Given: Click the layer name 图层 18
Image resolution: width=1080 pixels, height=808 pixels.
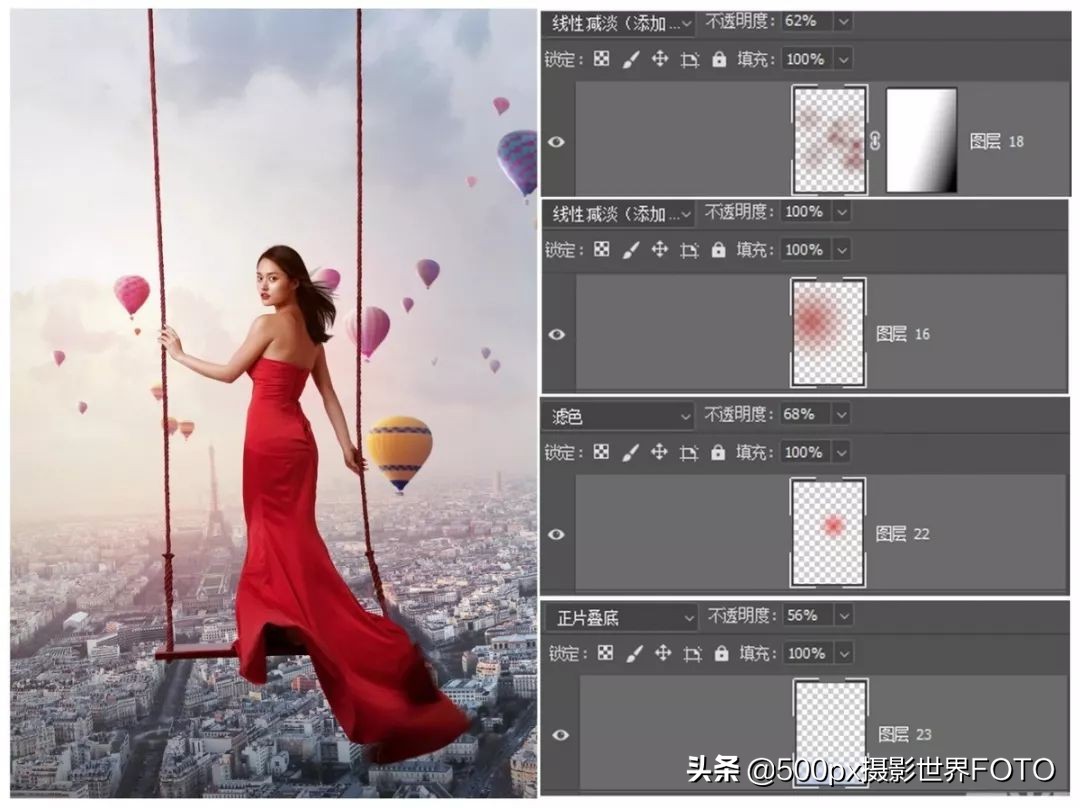Looking at the screenshot, I should tap(996, 142).
